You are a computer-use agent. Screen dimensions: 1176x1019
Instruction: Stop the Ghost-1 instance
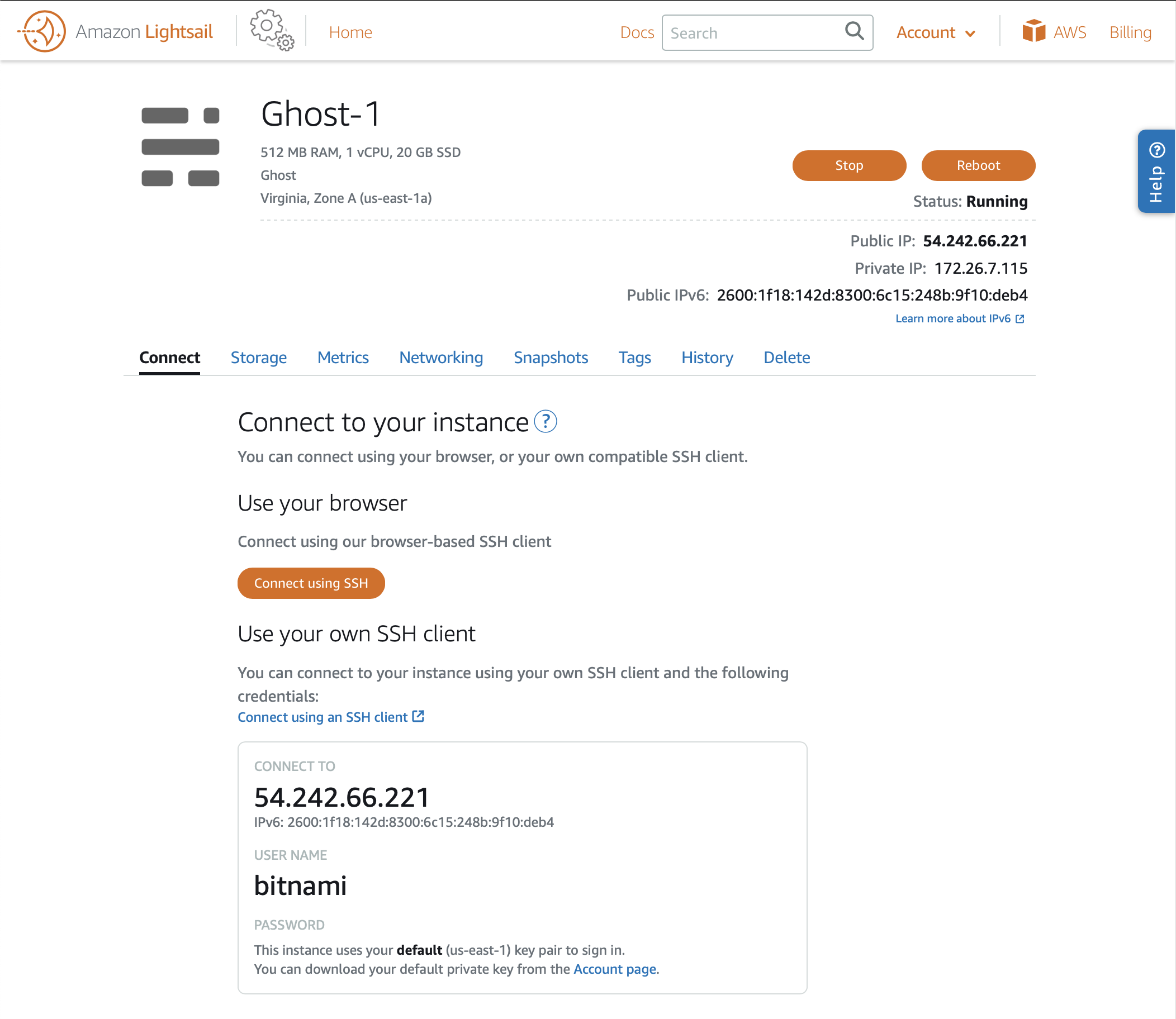(x=849, y=165)
